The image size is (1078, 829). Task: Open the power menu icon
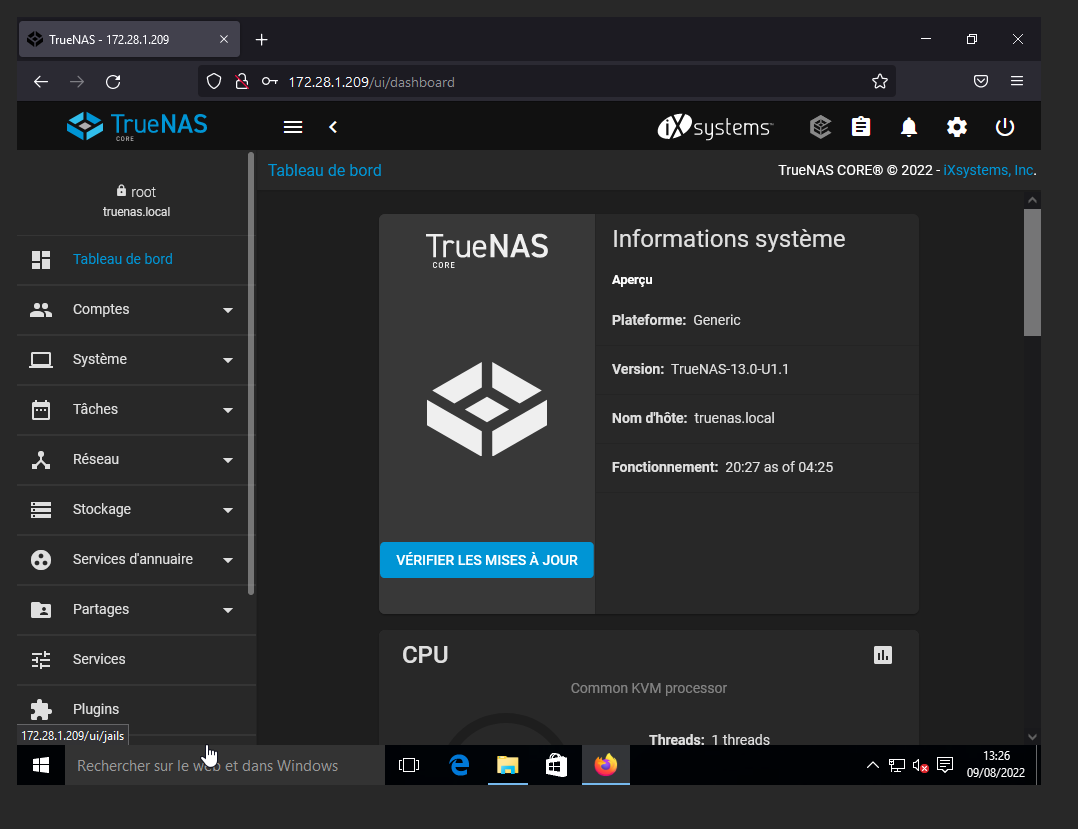point(1004,127)
